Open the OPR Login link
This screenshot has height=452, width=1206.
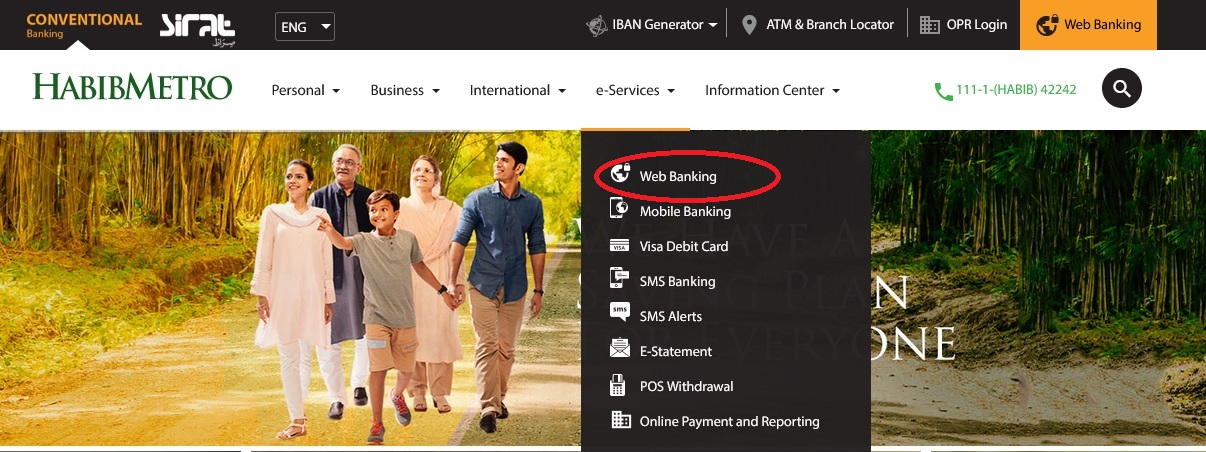(x=963, y=25)
